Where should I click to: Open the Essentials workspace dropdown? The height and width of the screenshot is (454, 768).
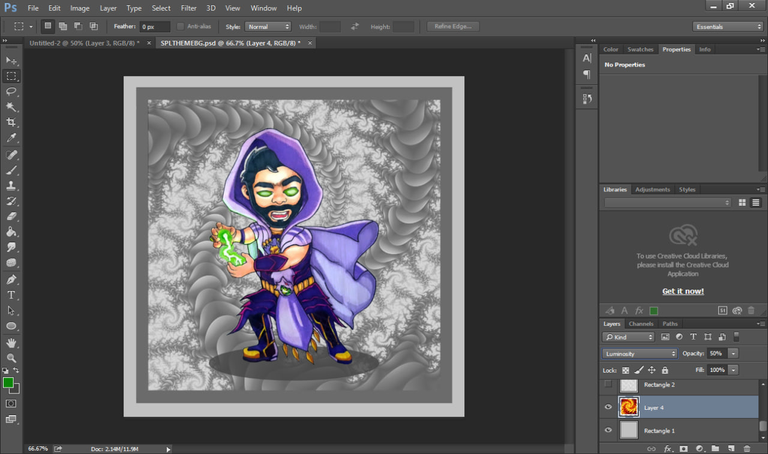pos(728,26)
